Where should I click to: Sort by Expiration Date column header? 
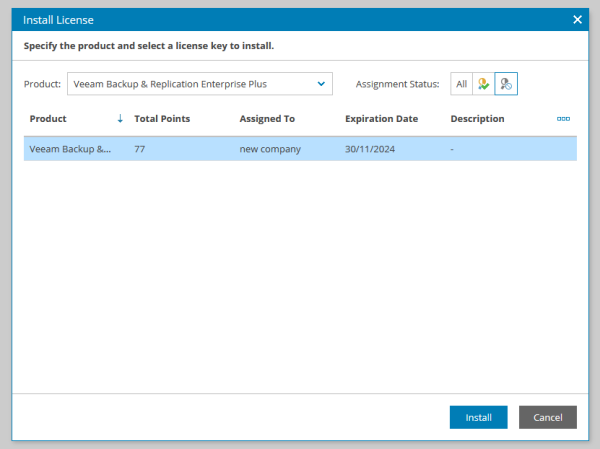(x=382, y=119)
